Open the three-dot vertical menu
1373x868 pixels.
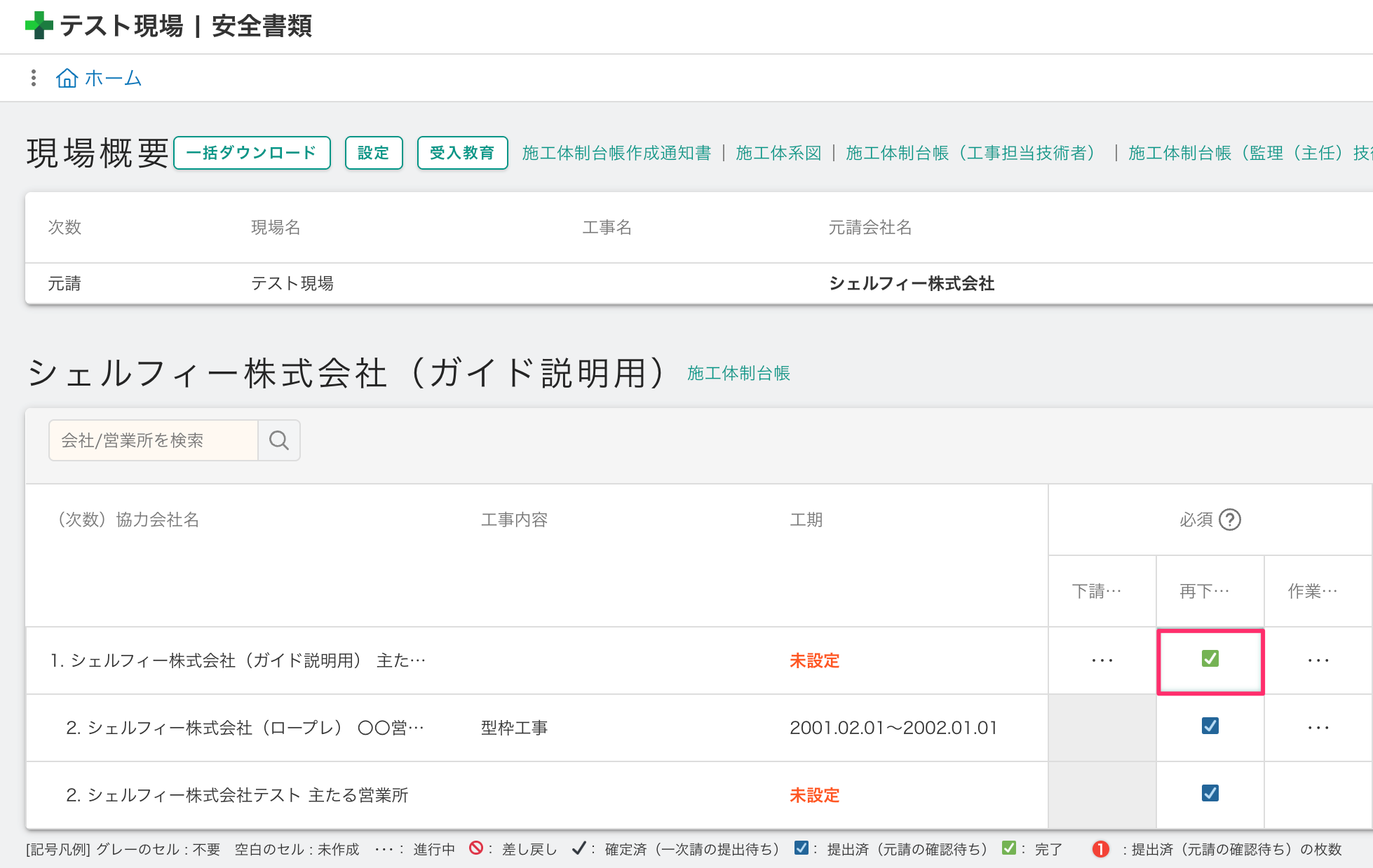33,78
